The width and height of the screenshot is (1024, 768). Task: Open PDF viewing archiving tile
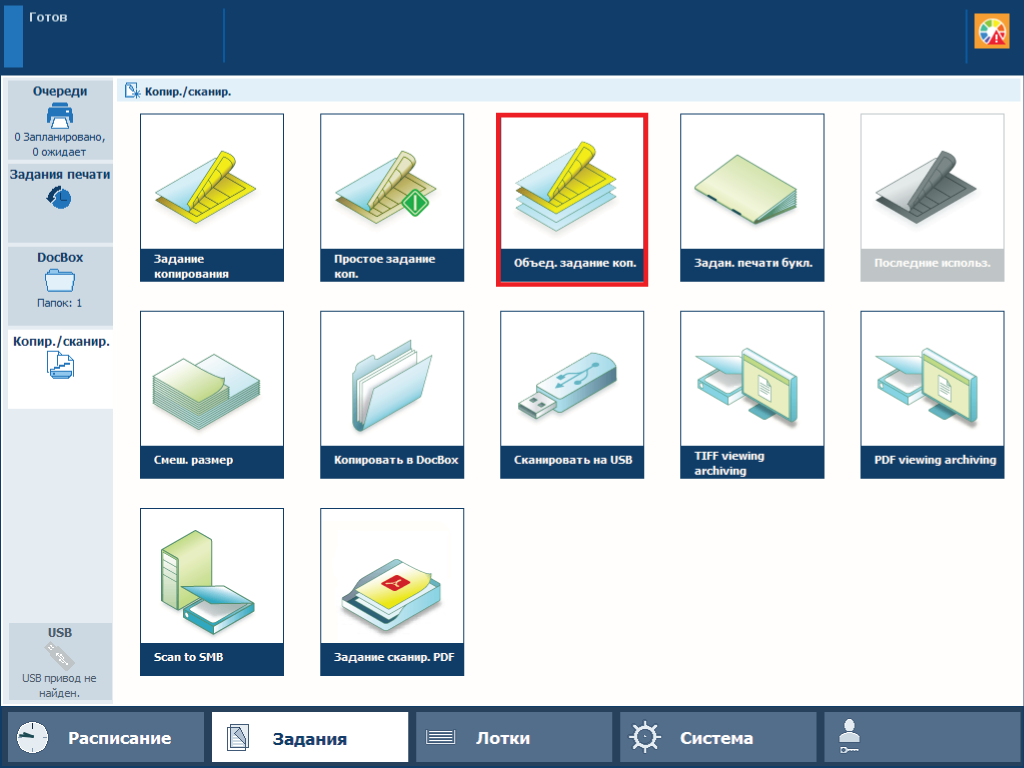tap(933, 395)
